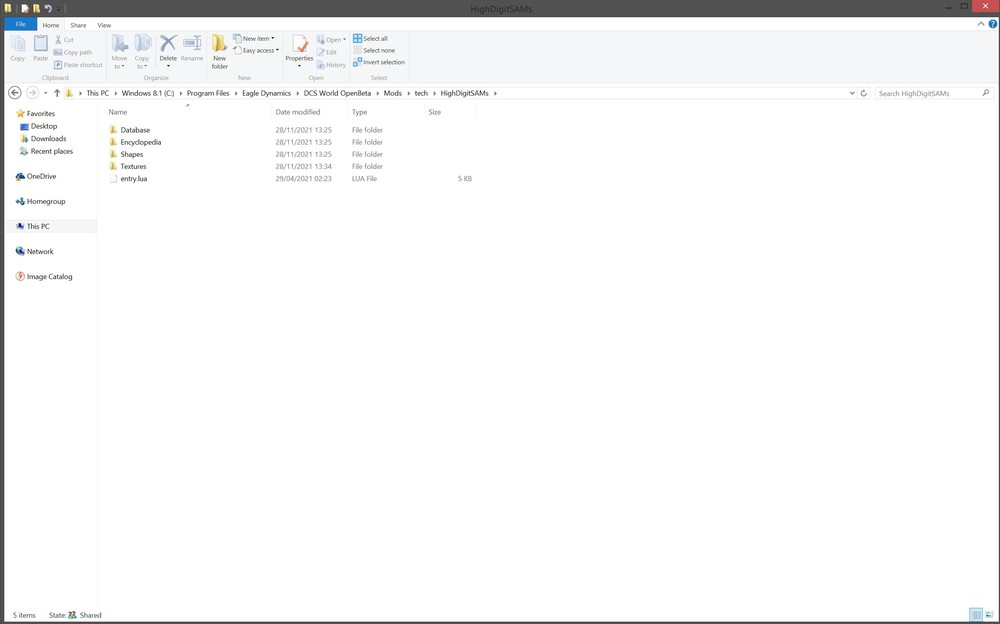Click the Properties checkmark icon
Image resolution: width=1000 pixels, height=624 pixels.
[x=300, y=43]
